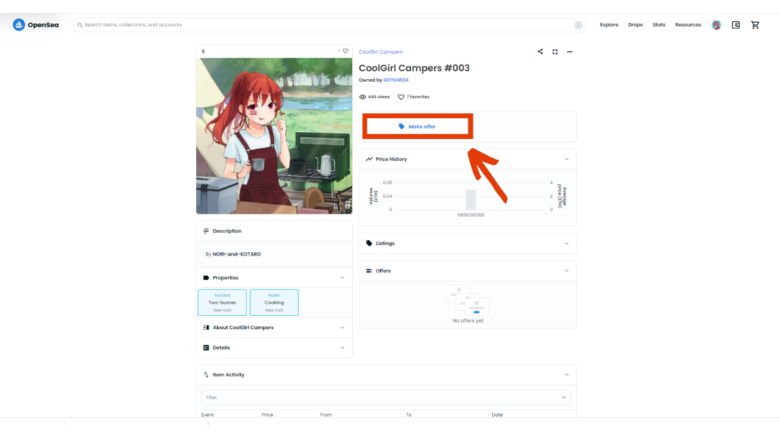Select the Cooking property card
Image resolution: width=780 pixels, height=439 pixels.
click(274, 302)
